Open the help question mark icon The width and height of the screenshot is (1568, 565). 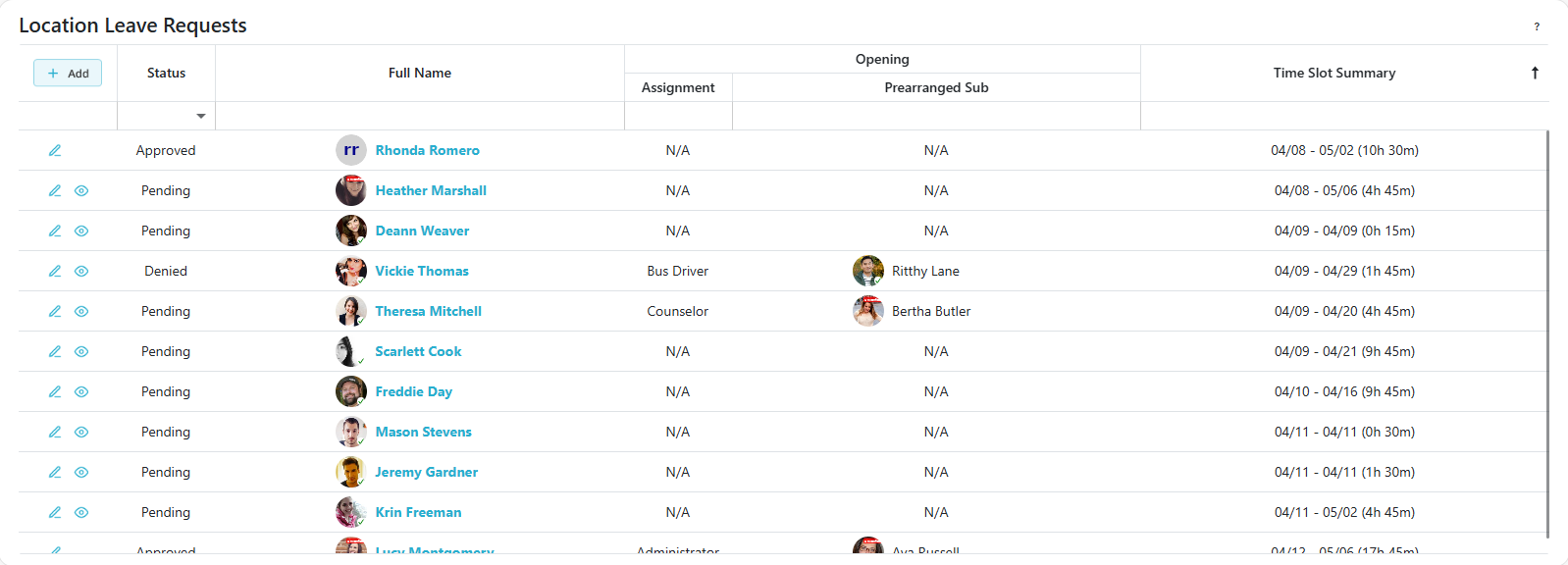pos(1536,26)
